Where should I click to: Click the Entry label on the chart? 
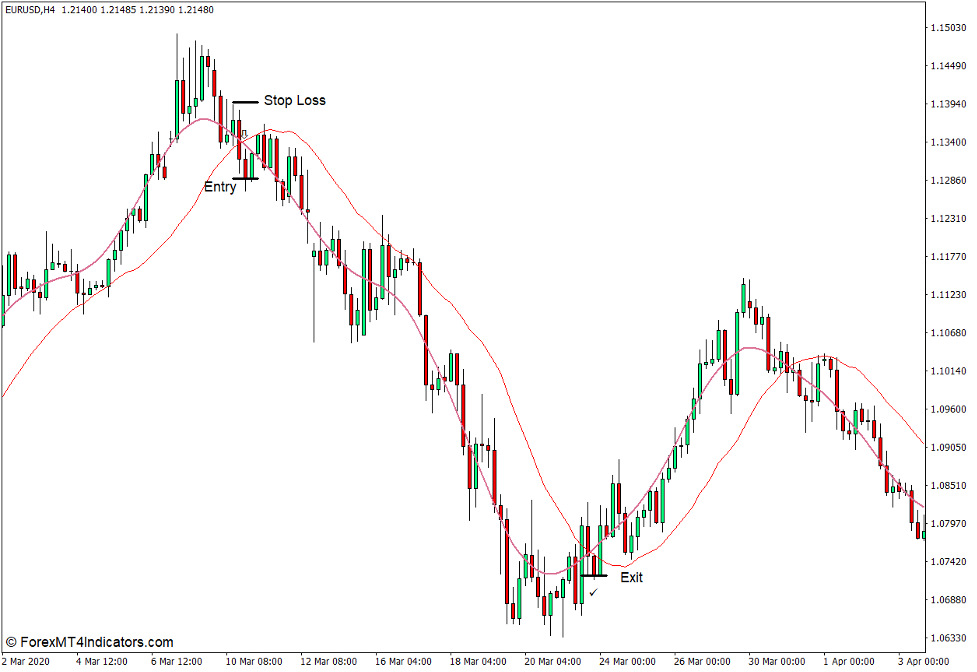pyautogui.click(x=221, y=187)
